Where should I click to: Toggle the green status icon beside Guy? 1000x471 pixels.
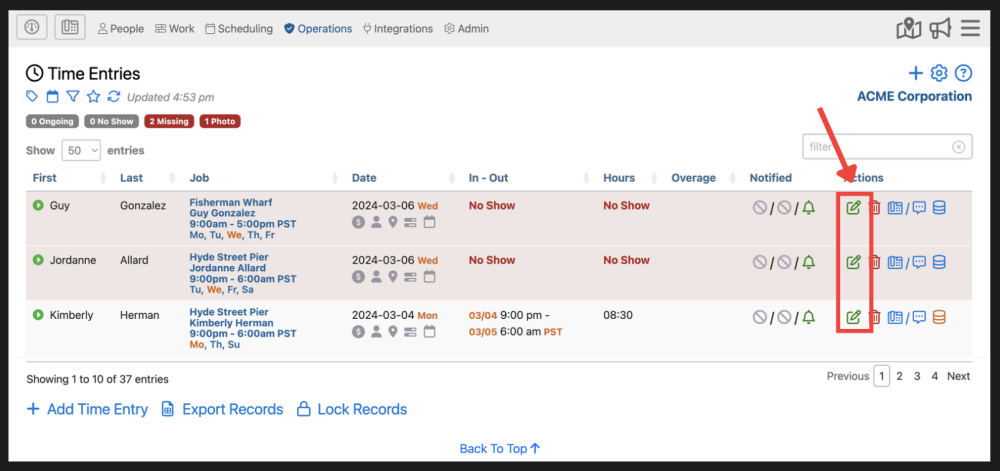click(38, 206)
